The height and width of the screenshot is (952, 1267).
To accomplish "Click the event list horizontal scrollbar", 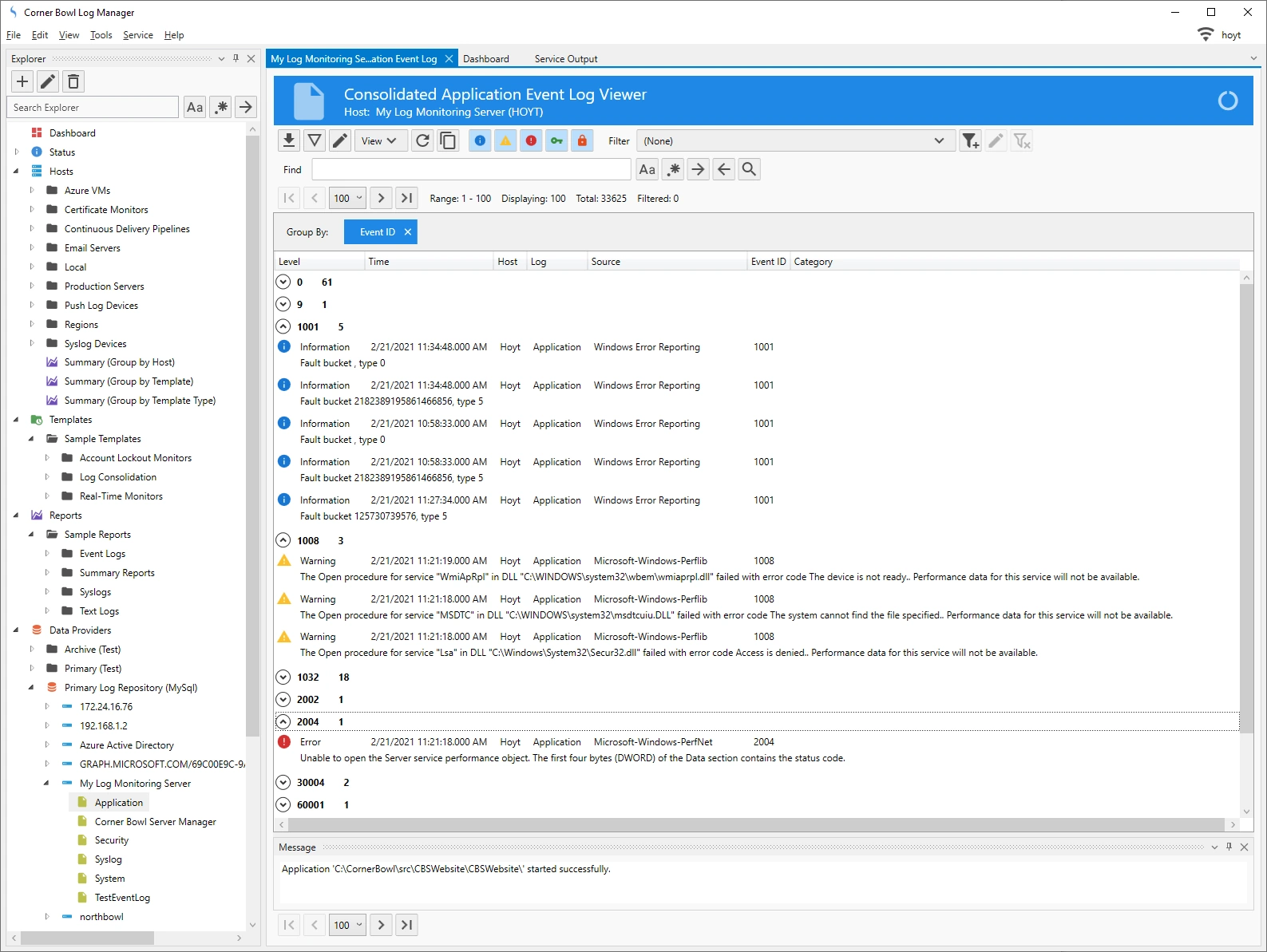I will click(x=755, y=824).
